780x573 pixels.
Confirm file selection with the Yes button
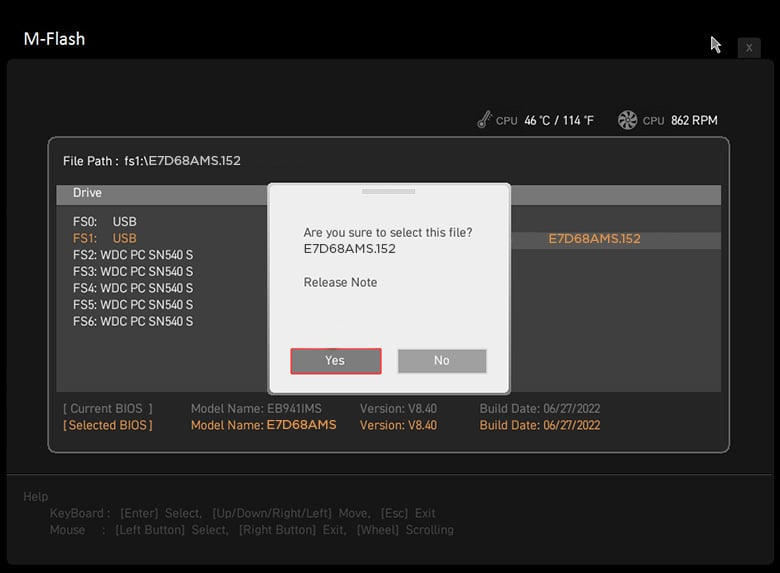point(336,361)
